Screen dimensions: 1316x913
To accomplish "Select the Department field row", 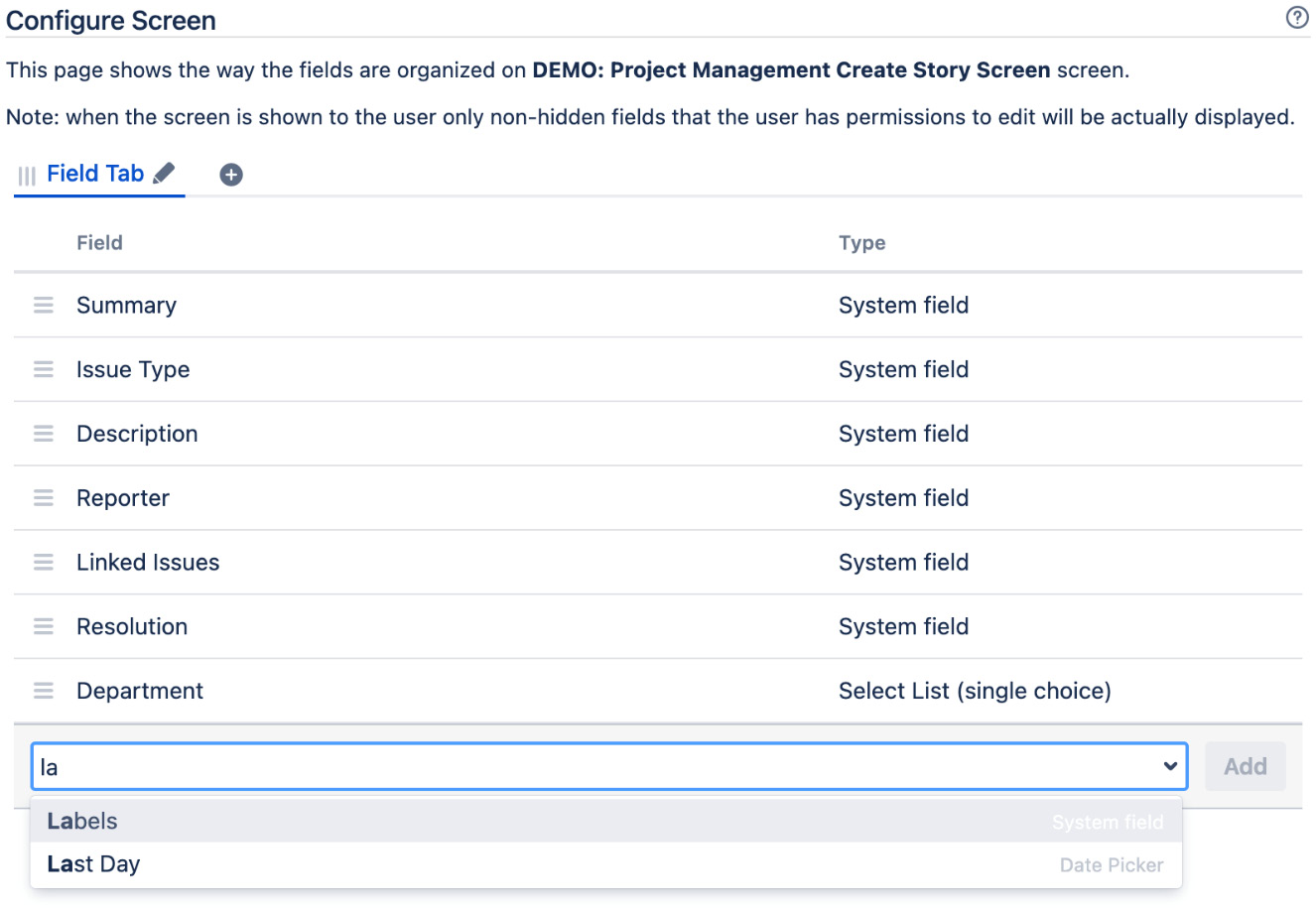I will pos(140,691).
